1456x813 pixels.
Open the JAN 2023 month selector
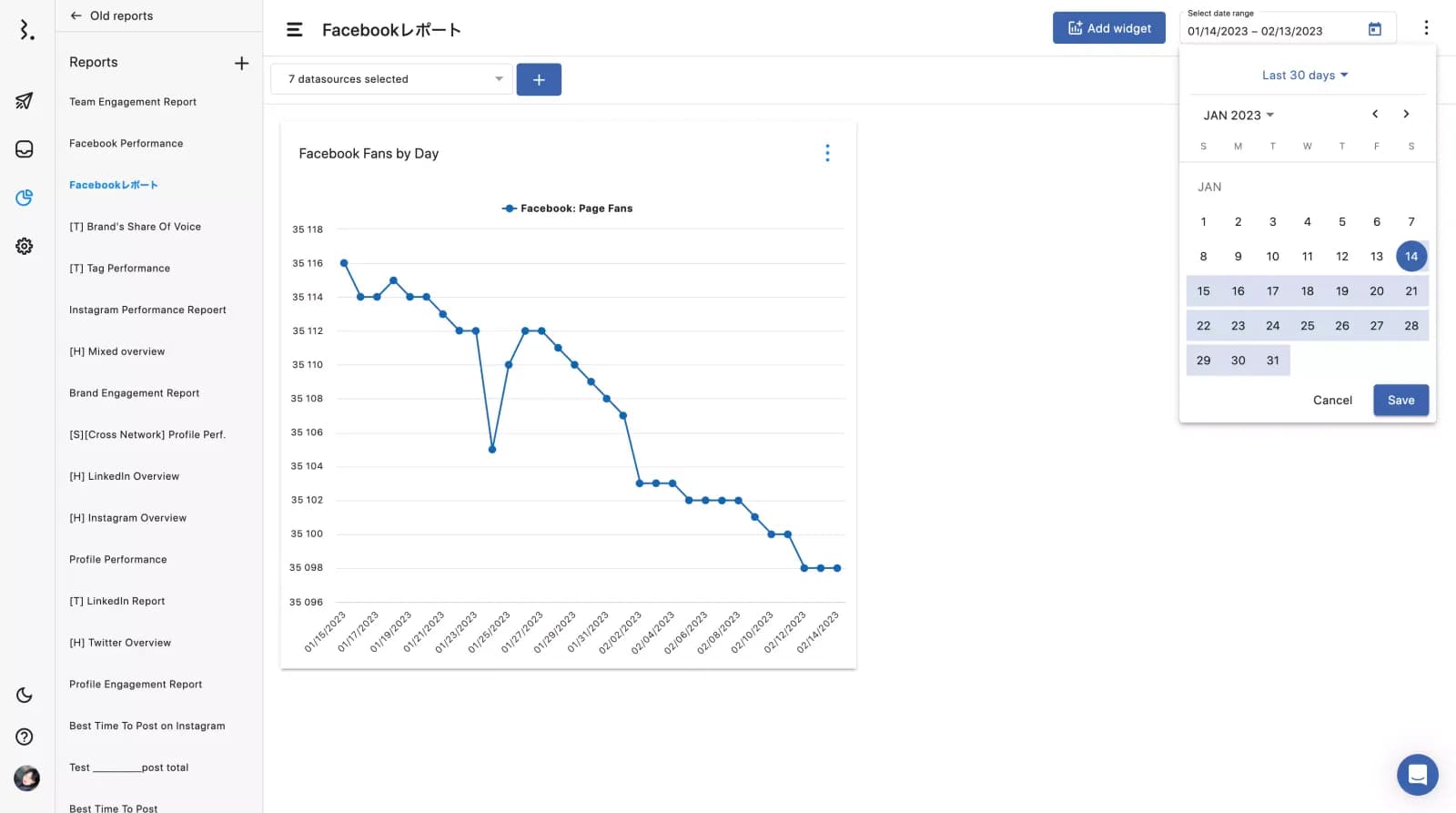[x=1239, y=116]
